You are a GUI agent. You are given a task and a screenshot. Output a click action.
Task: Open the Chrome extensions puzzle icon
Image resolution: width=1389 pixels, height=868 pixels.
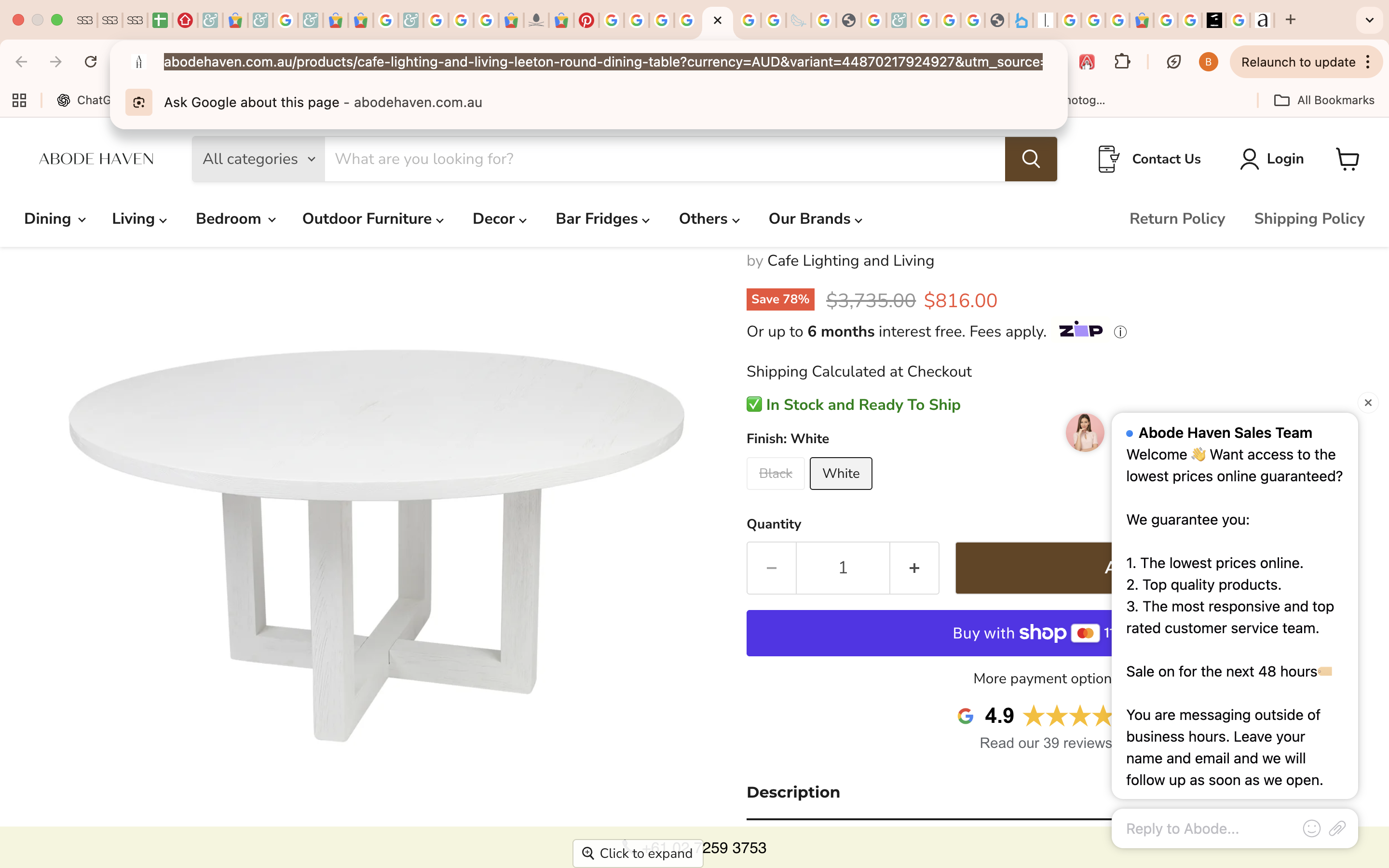pyautogui.click(x=1121, y=62)
